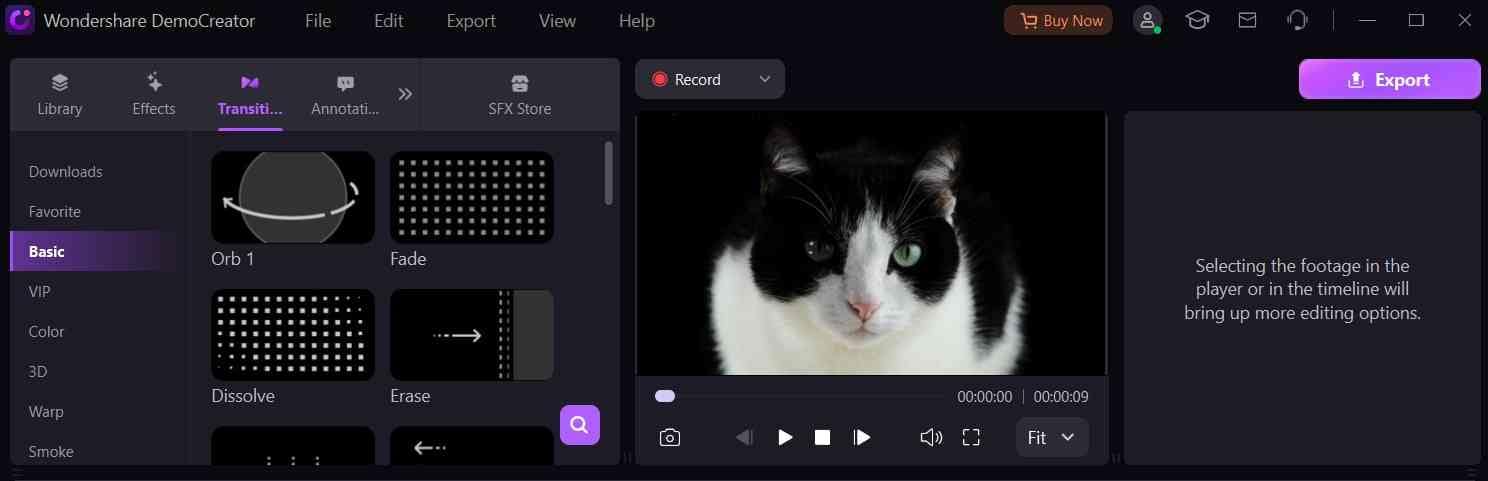Click the 00:00:09 duration text
Image resolution: width=1488 pixels, height=481 pixels.
tap(1061, 397)
